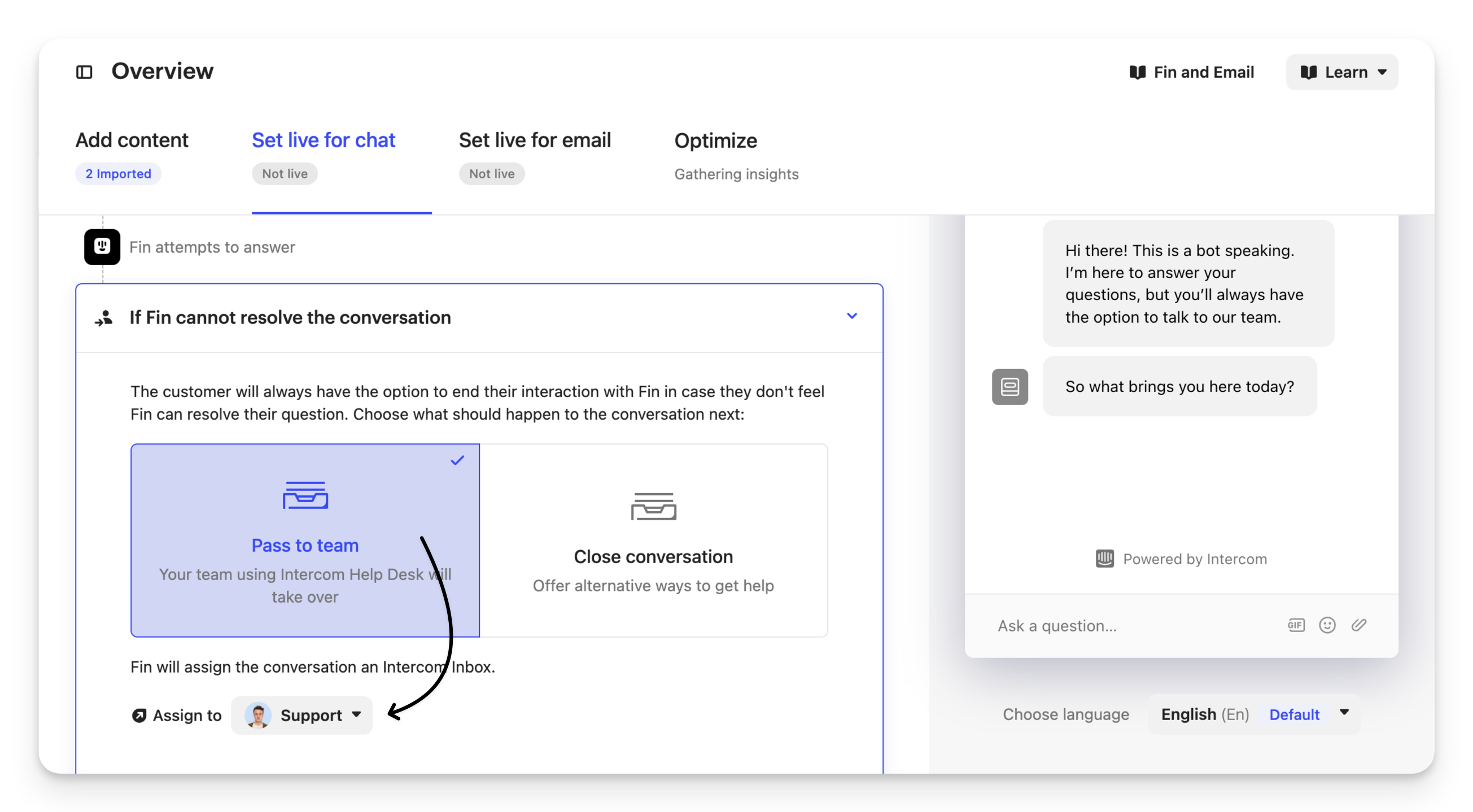Click the book icon next to Fin and Email
Viewport: 1473px width, 812px height.
click(x=1137, y=72)
